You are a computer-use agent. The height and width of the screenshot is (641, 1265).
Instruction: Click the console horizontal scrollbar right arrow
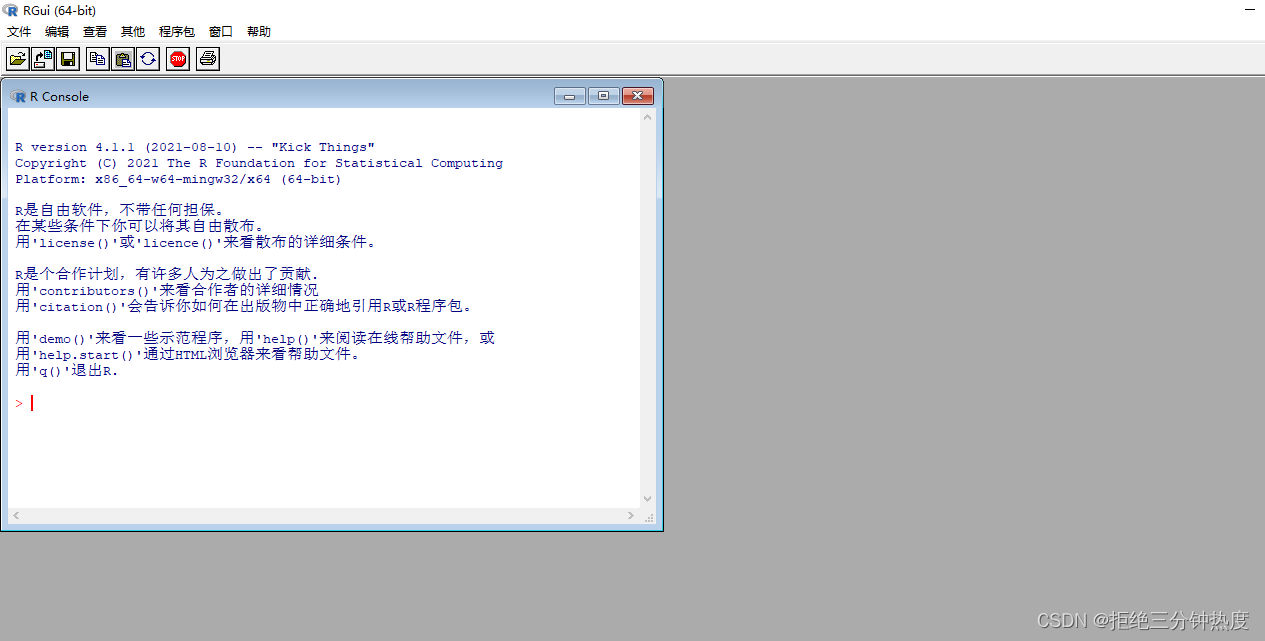[631, 516]
